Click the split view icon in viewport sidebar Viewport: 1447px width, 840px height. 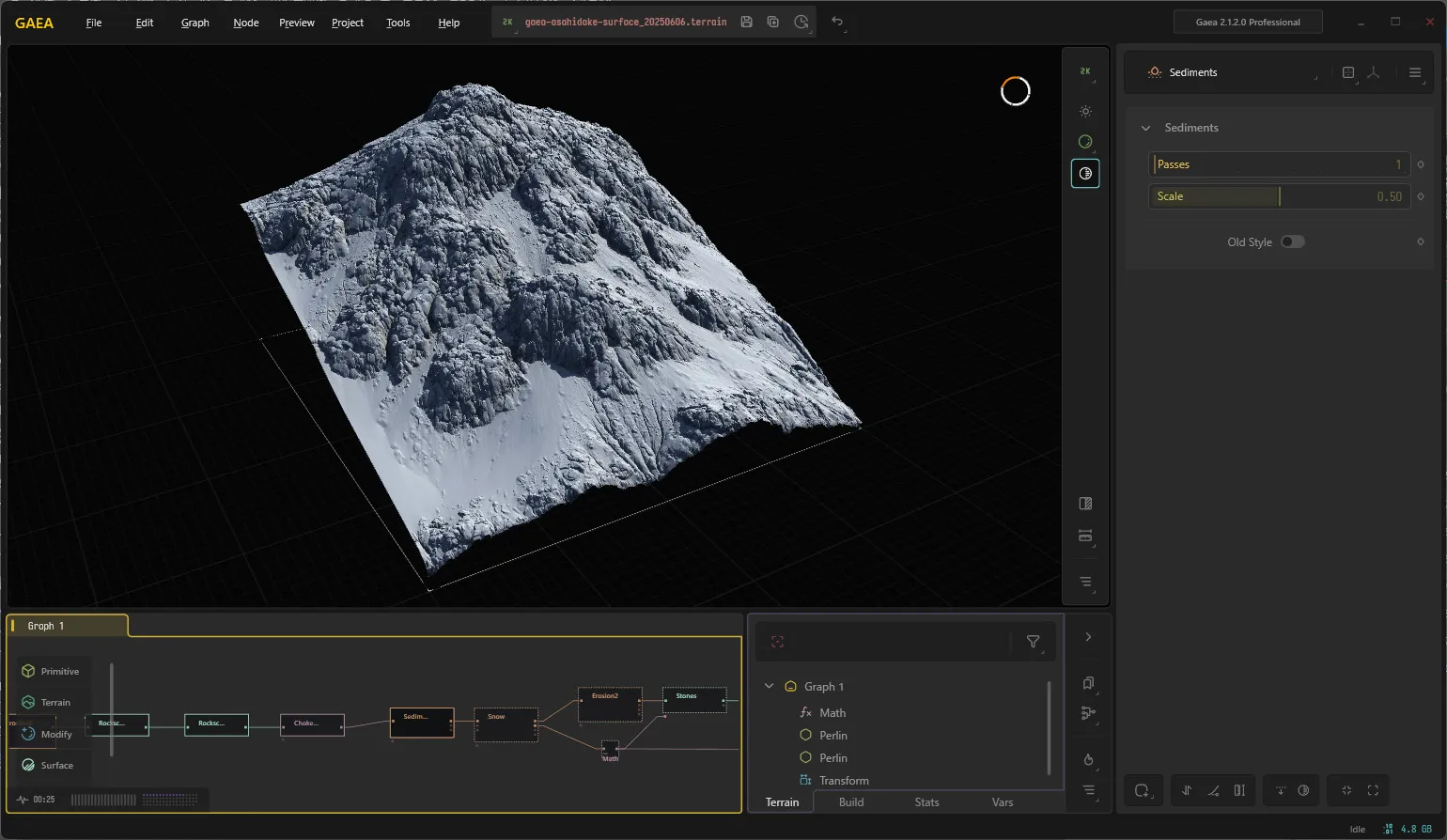click(1085, 504)
